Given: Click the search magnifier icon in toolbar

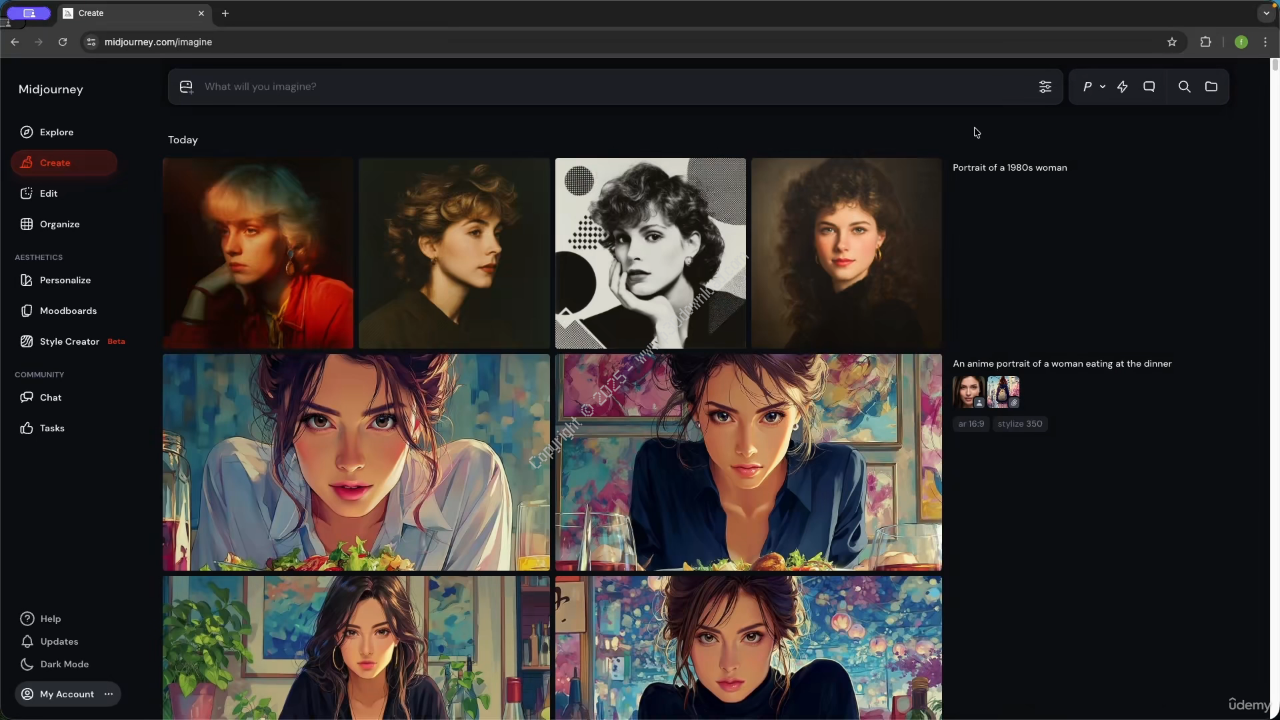Looking at the screenshot, I should point(1184,87).
